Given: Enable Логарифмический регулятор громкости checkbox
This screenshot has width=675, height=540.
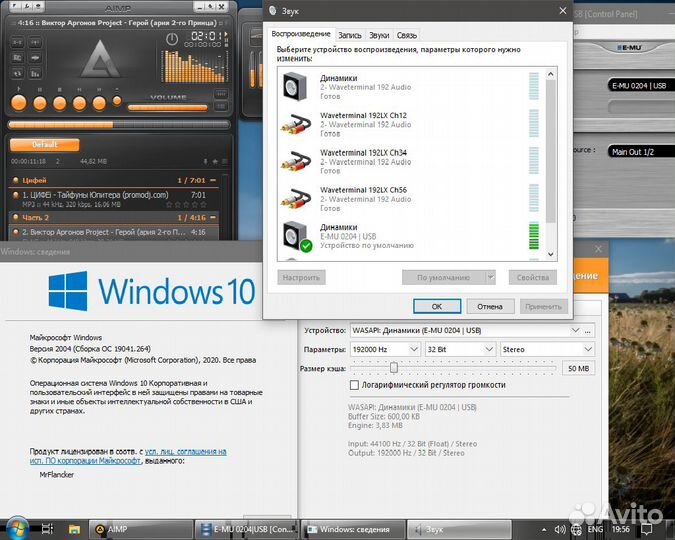Looking at the screenshot, I should point(354,385).
